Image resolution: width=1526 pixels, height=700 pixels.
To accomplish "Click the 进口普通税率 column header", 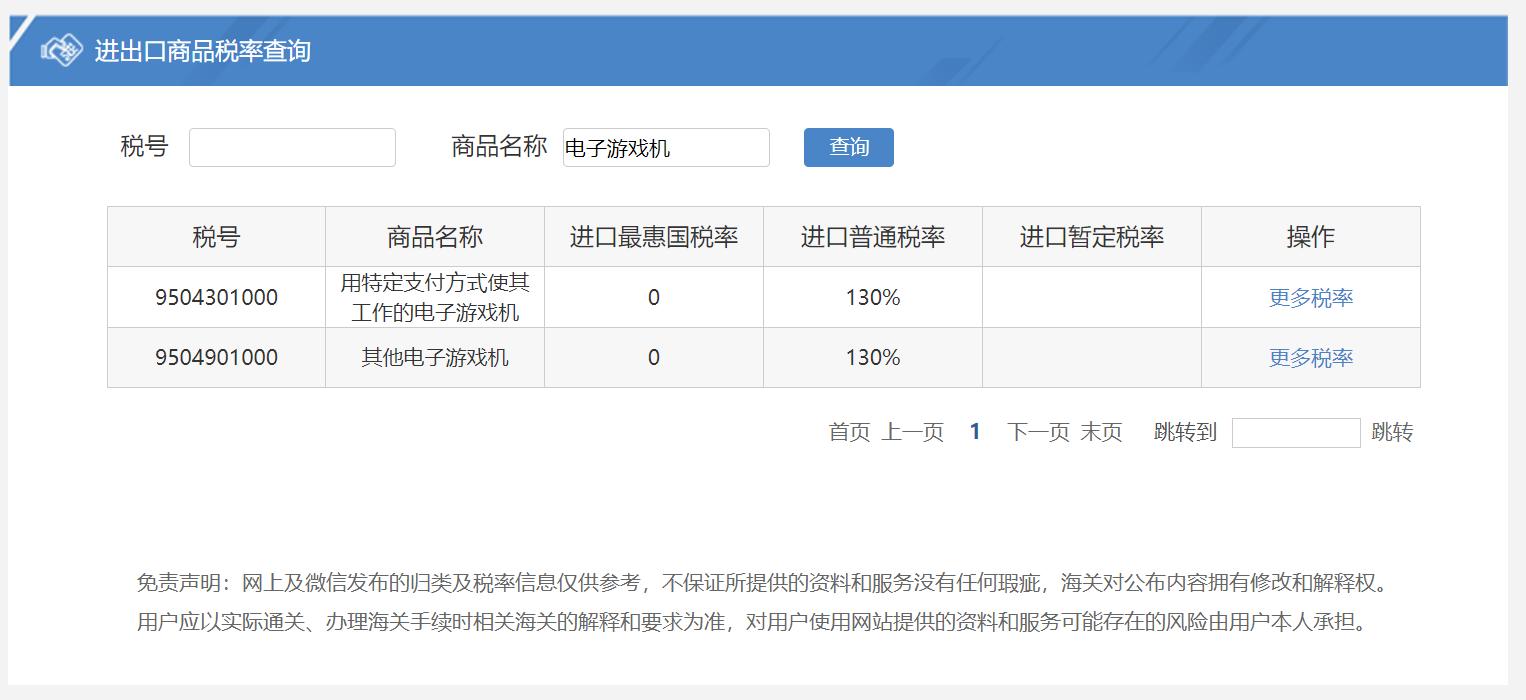I will point(872,235).
